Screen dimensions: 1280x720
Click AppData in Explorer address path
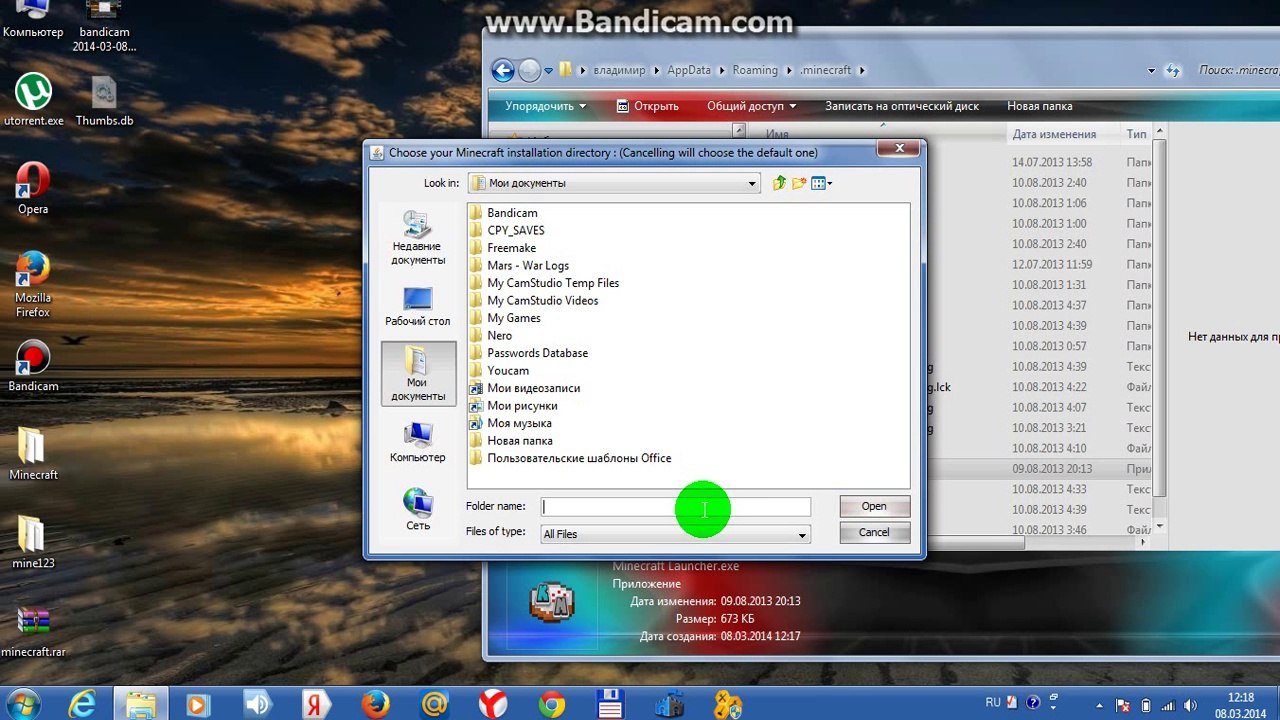(x=689, y=70)
